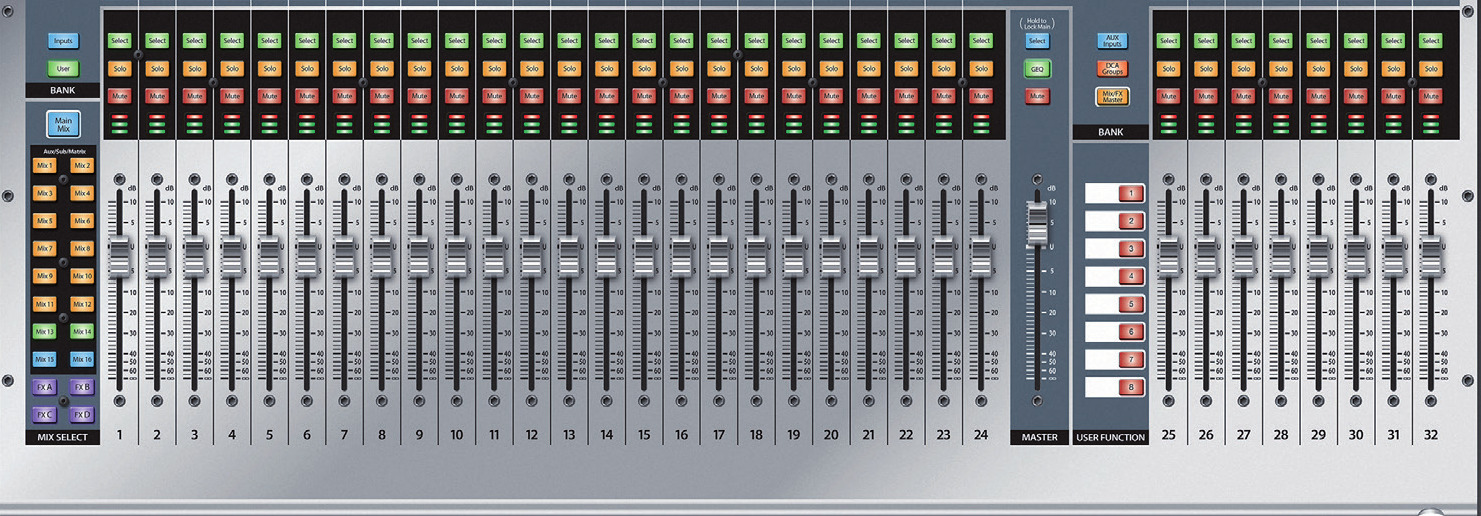
Task: Select the green Mix 14 button
Action: [82, 331]
